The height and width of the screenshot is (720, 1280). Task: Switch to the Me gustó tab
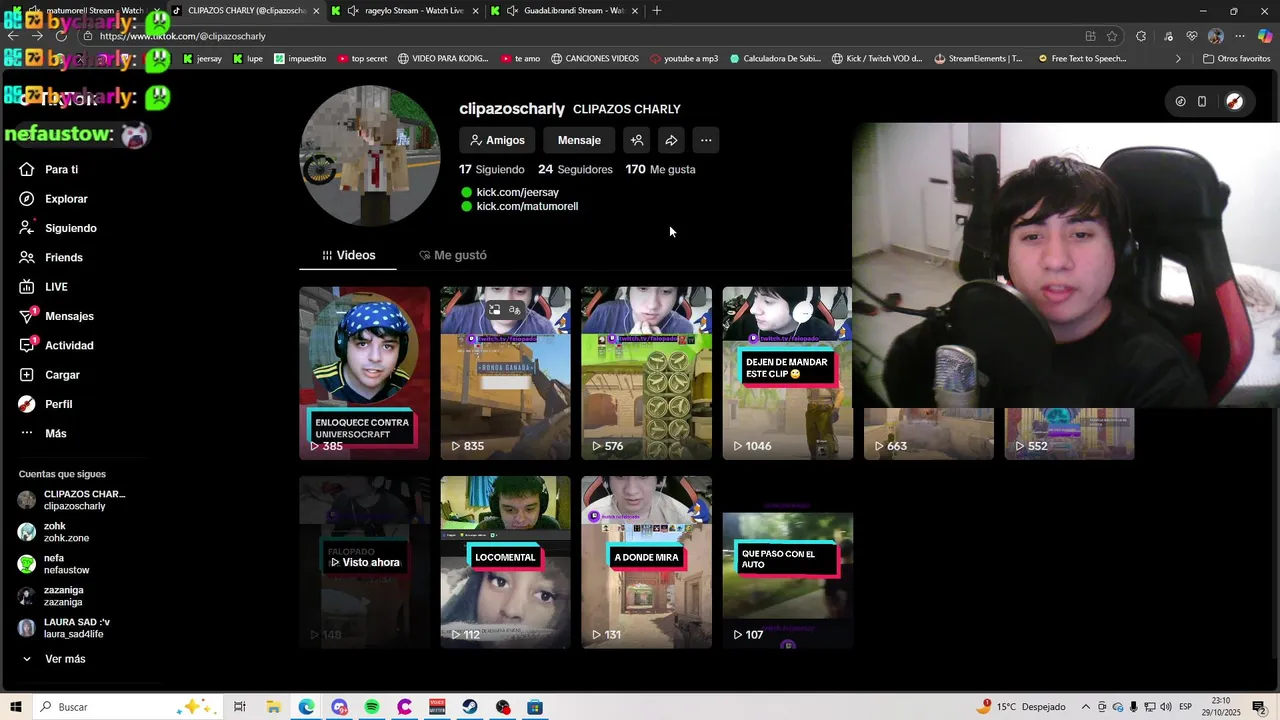[x=453, y=255]
